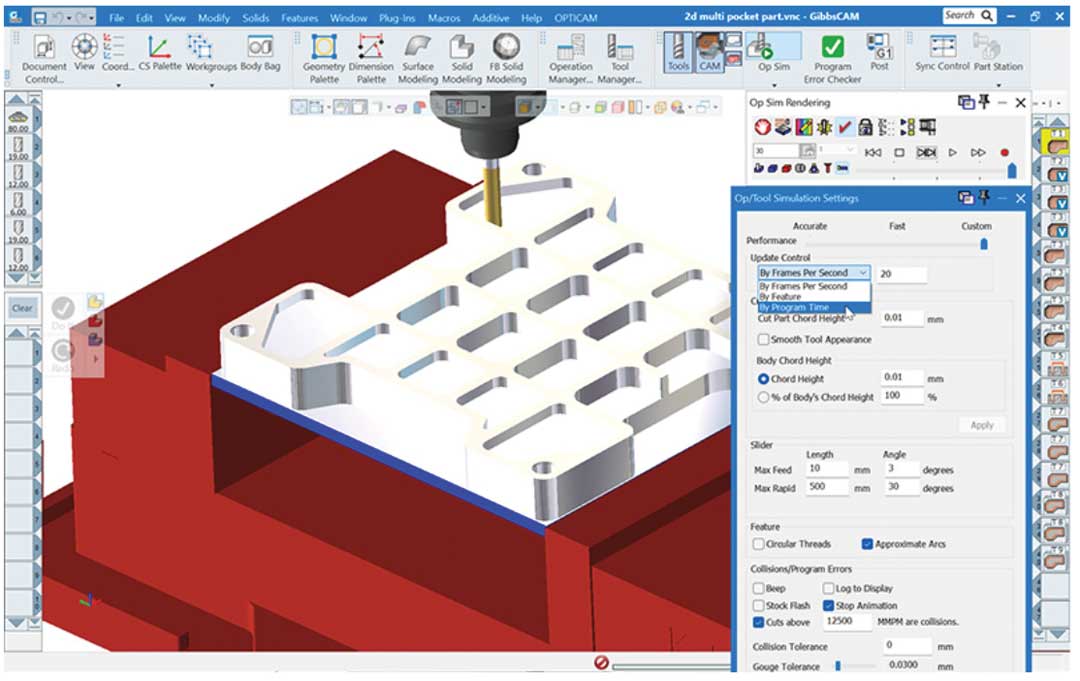Expand the By Frames Per Second combo box

(x=813, y=273)
